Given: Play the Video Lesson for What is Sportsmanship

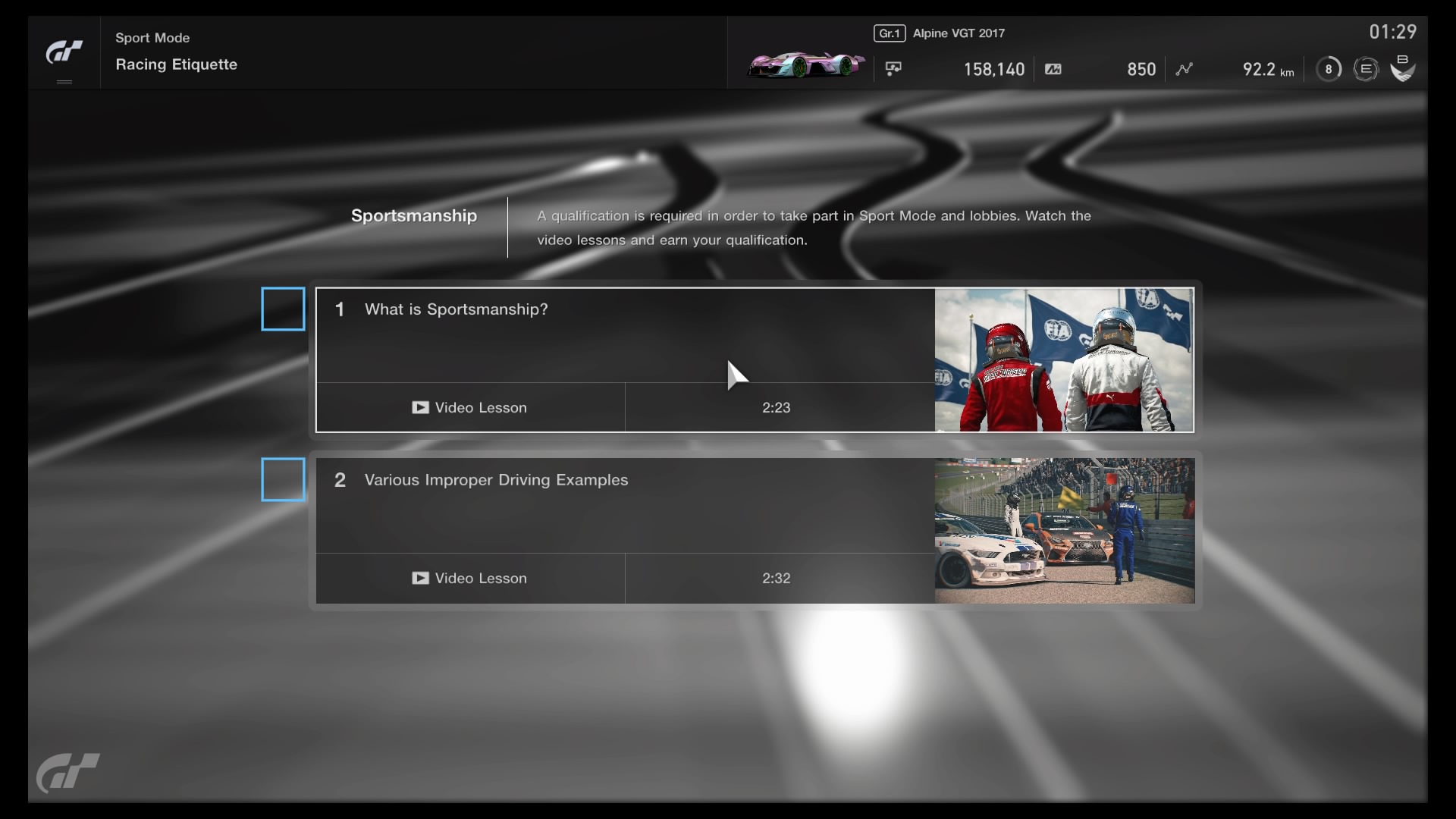Looking at the screenshot, I should coord(470,407).
